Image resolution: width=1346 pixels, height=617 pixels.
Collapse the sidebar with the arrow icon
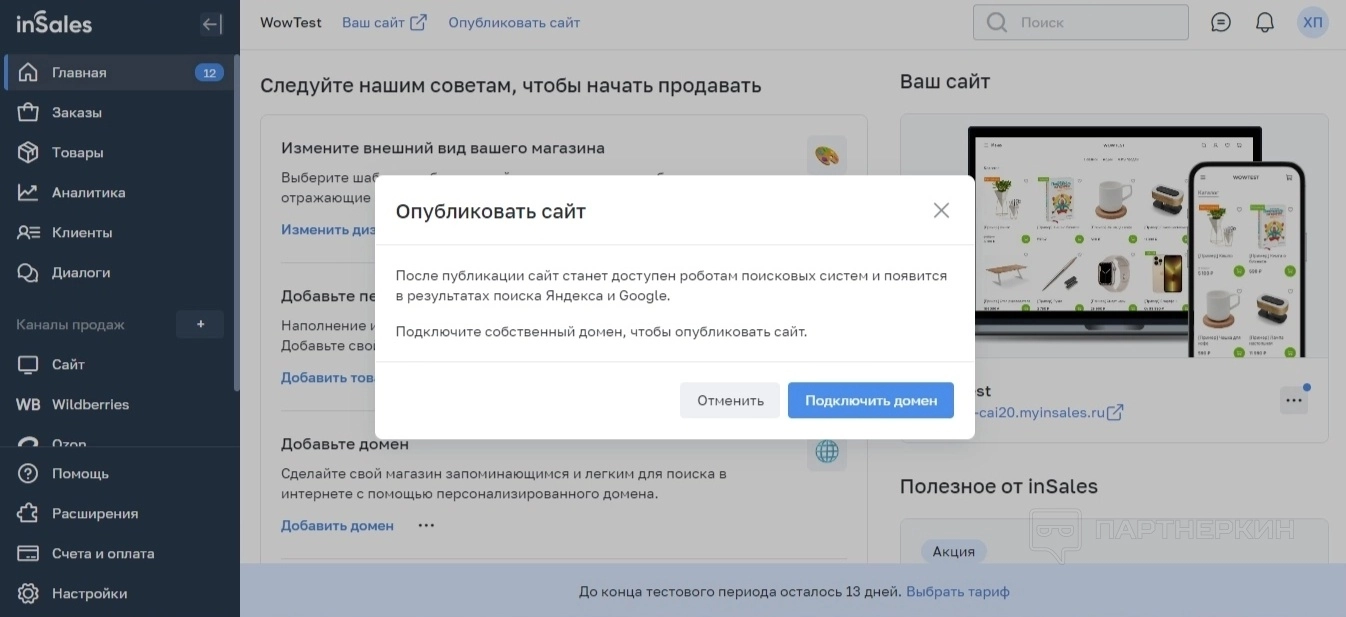pos(211,24)
